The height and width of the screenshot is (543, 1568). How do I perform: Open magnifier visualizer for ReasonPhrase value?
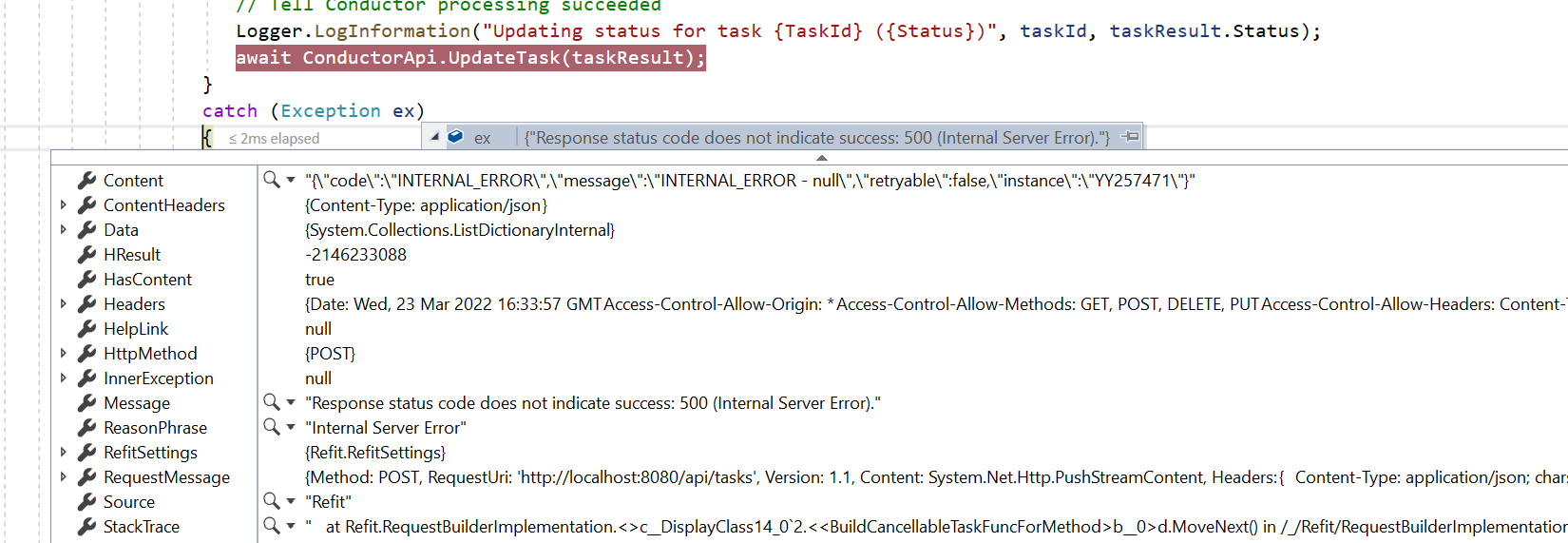tap(272, 427)
